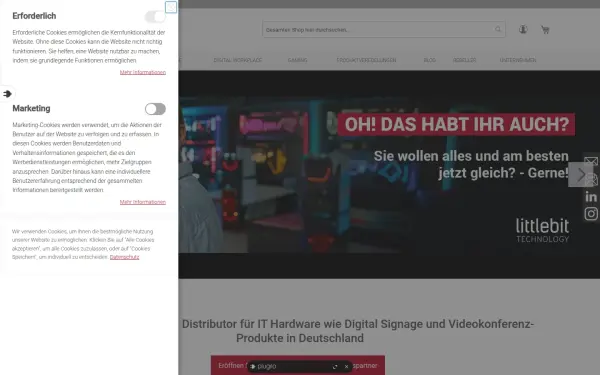Open the shopping cart icon

(x=545, y=29)
